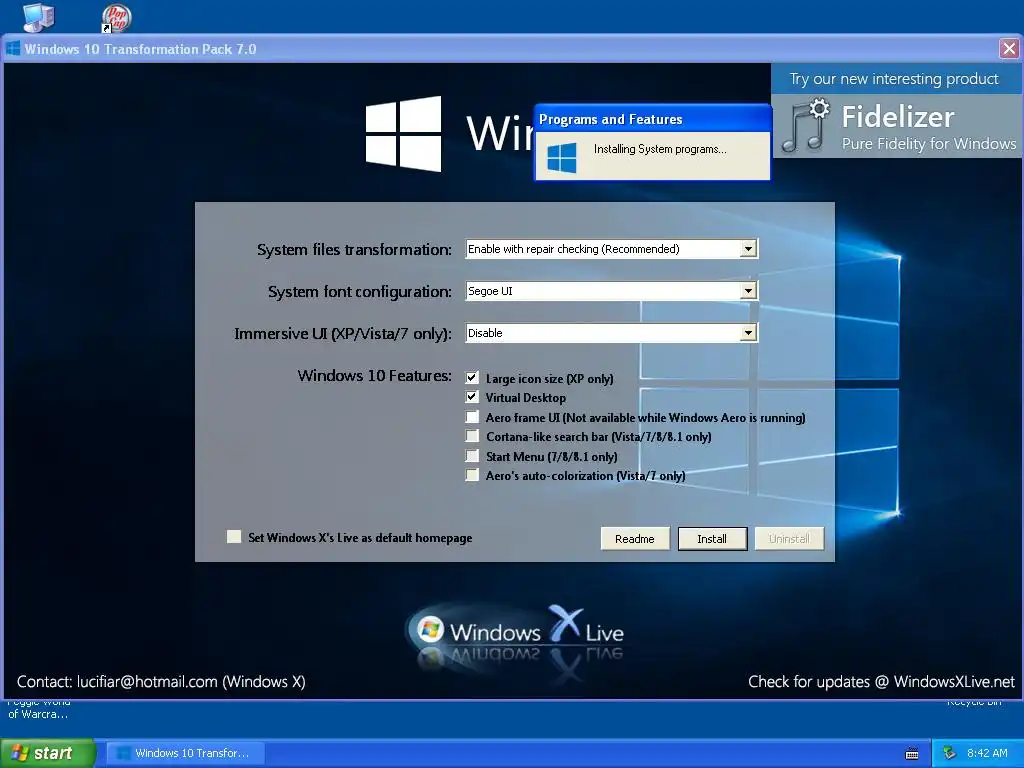The height and width of the screenshot is (768, 1024).
Task: Open the PopCap desktop shortcut icon
Action: pos(117,18)
